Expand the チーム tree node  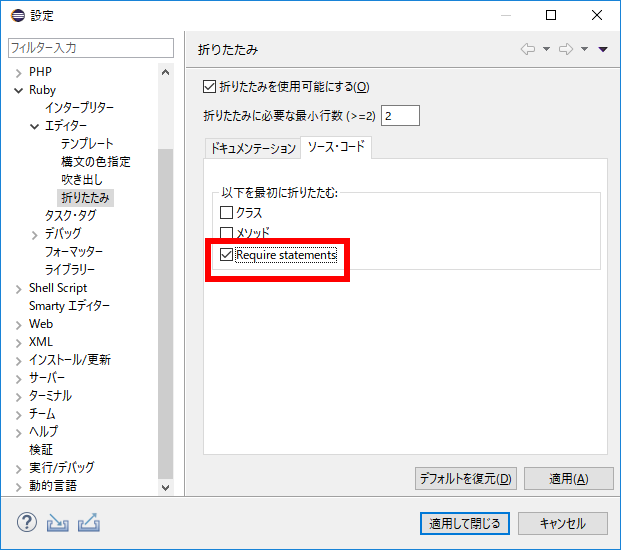click(x=18, y=415)
